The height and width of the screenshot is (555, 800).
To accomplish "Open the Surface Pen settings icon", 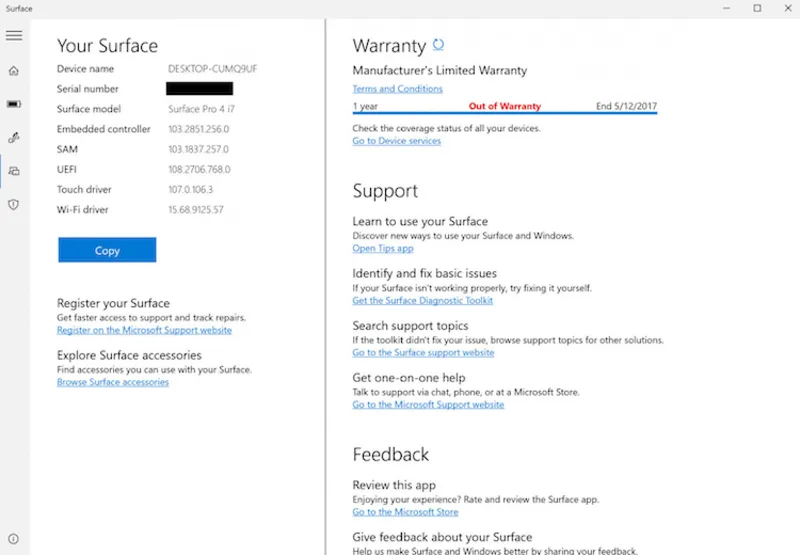I will coord(14,137).
